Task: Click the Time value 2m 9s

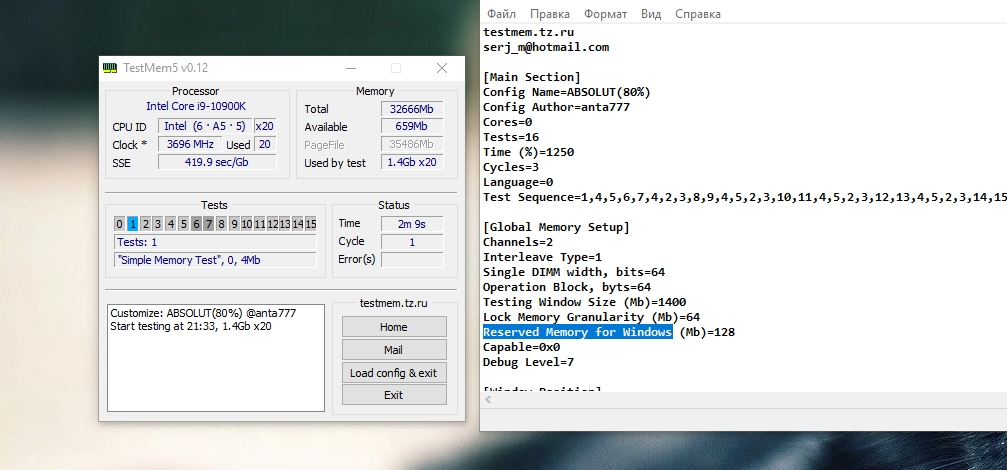Action: 412,223
